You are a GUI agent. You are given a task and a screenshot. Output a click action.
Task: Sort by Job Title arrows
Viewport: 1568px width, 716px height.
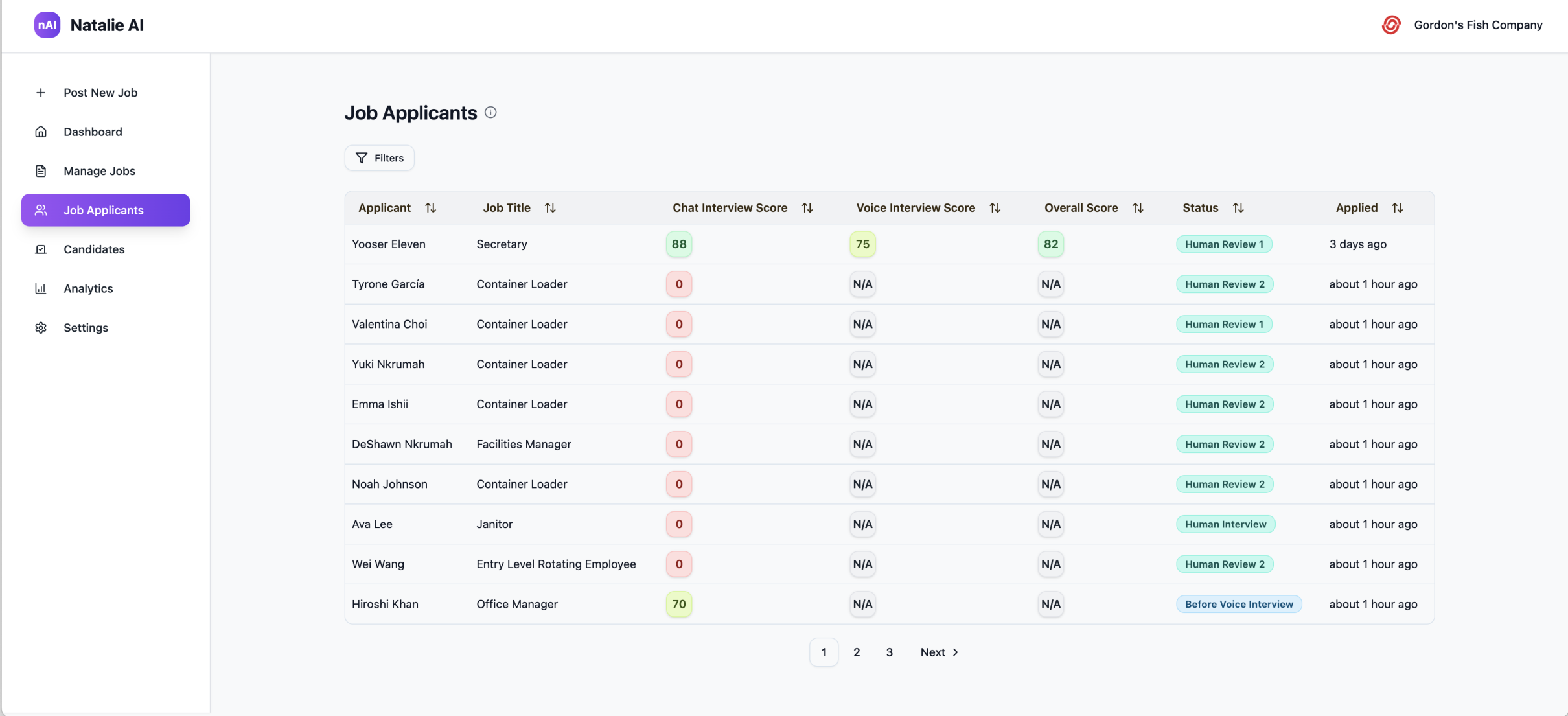[549, 208]
